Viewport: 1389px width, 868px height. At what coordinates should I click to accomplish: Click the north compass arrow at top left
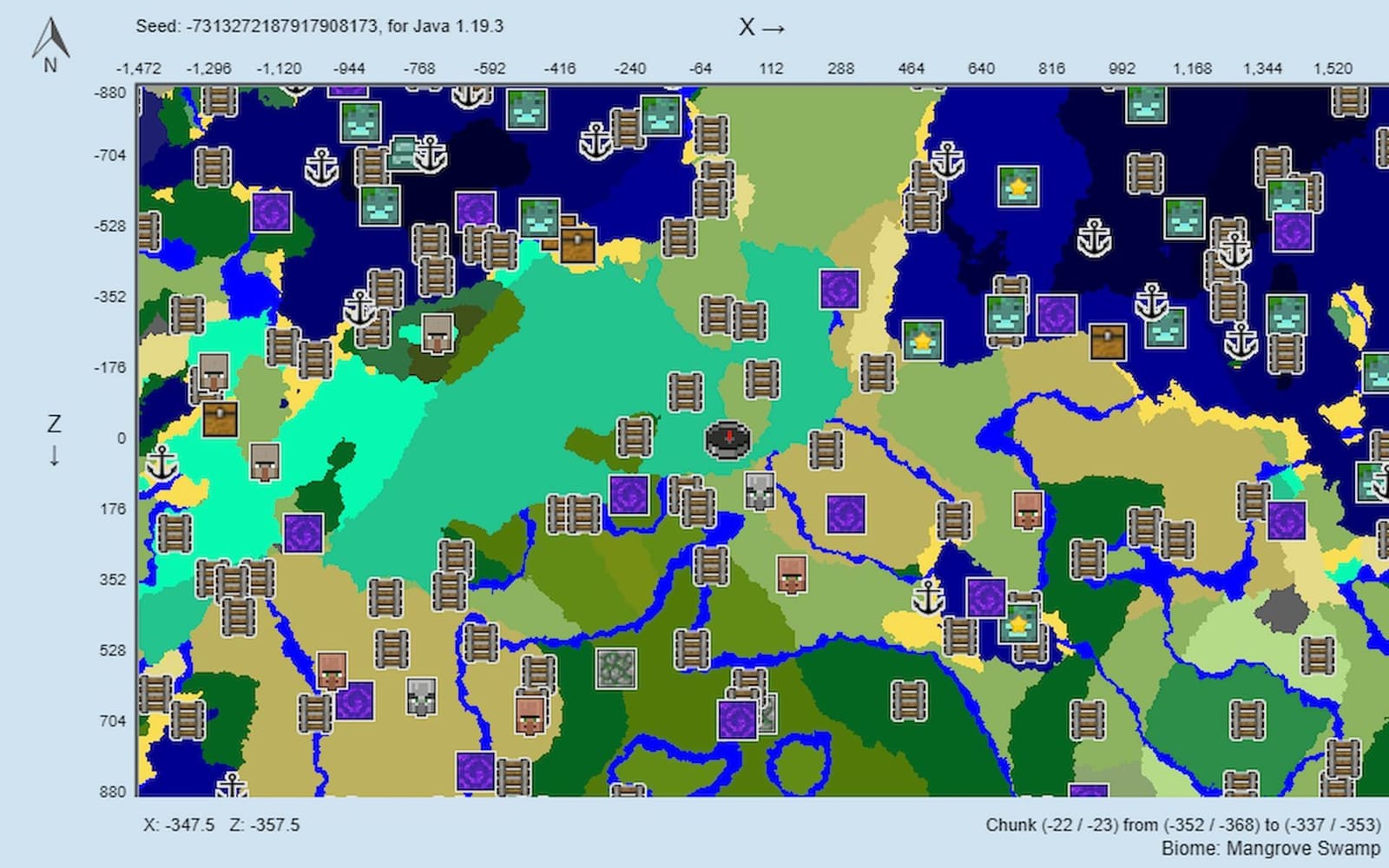click(x=49, y=35)
